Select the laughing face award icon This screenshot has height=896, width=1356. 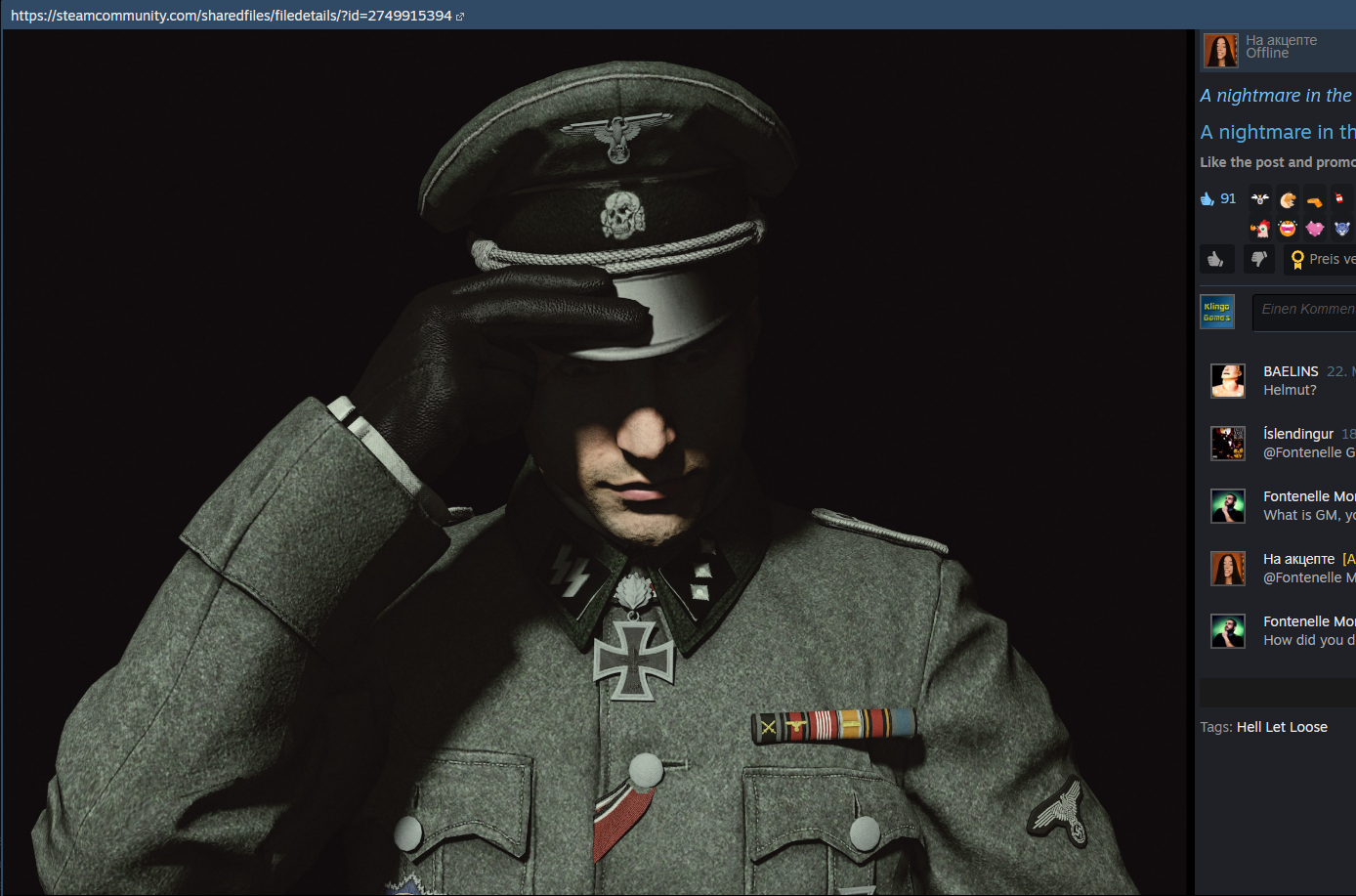1288,229
